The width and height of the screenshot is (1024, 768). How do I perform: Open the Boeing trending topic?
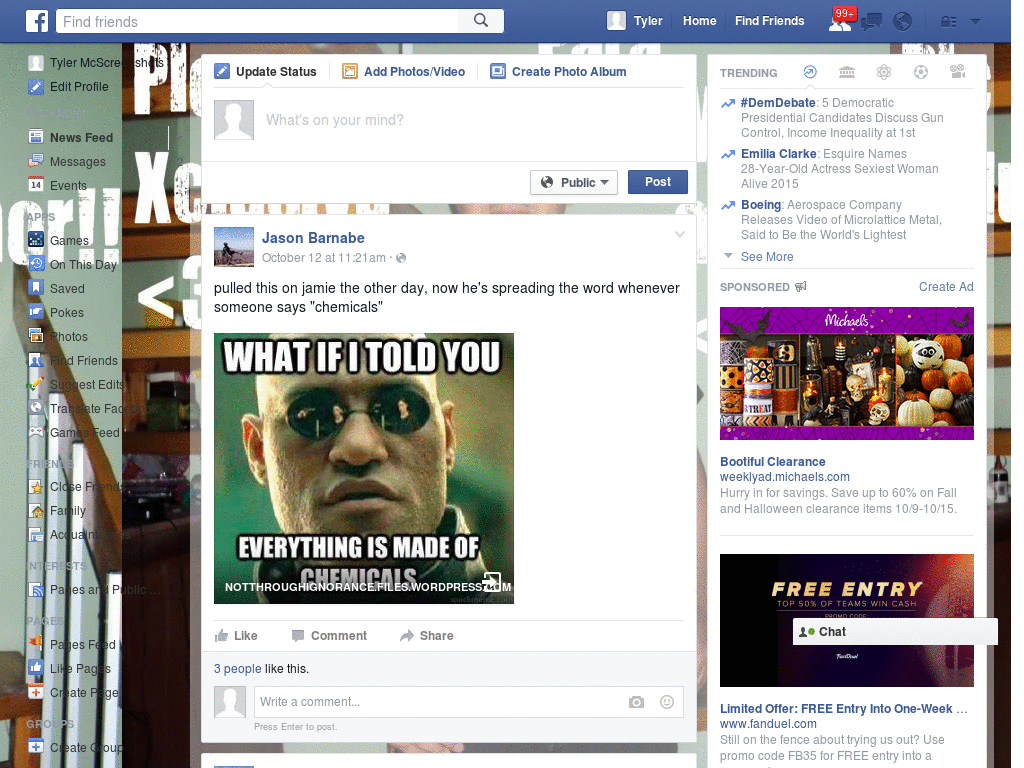761,204
